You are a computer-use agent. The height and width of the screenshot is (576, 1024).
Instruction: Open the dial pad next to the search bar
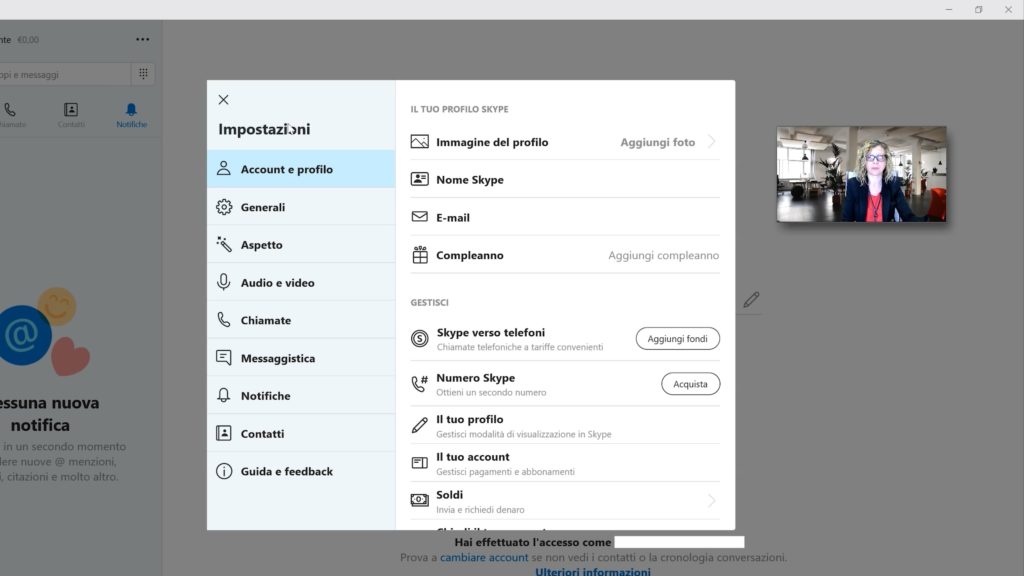[143, 73]
